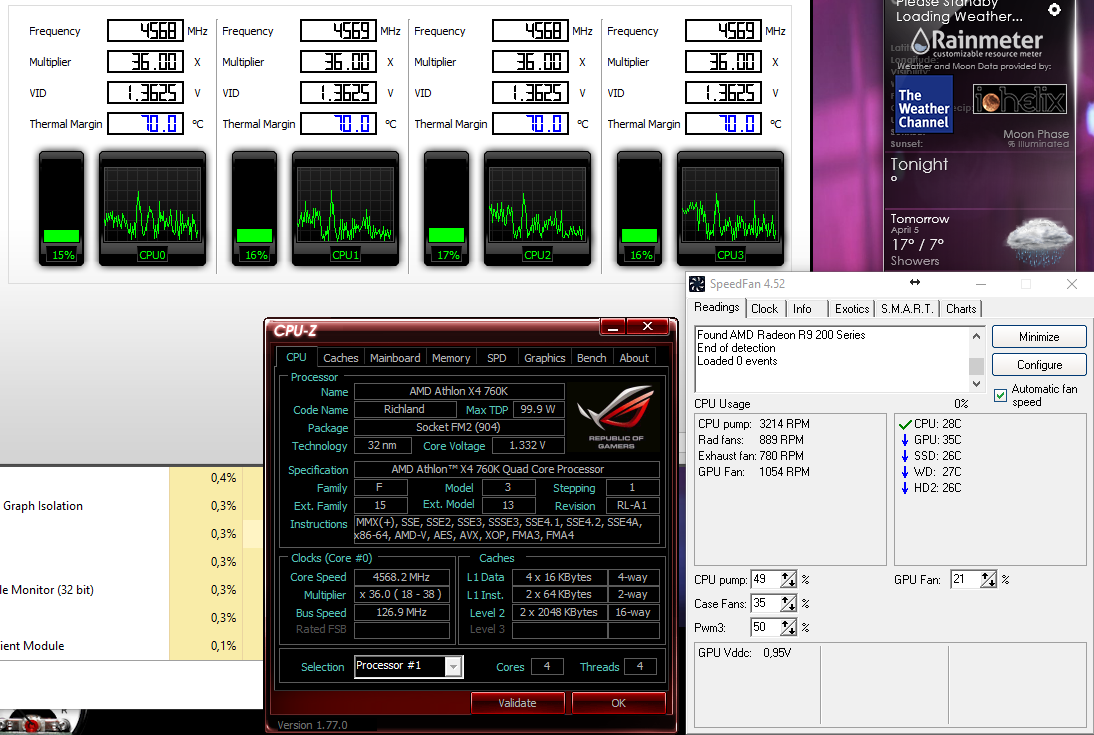The height and width of the screenshot is (735, 1094).
Task: Click the blue arrow beside GPU: 35C
Action: click(x=905, y=440)
